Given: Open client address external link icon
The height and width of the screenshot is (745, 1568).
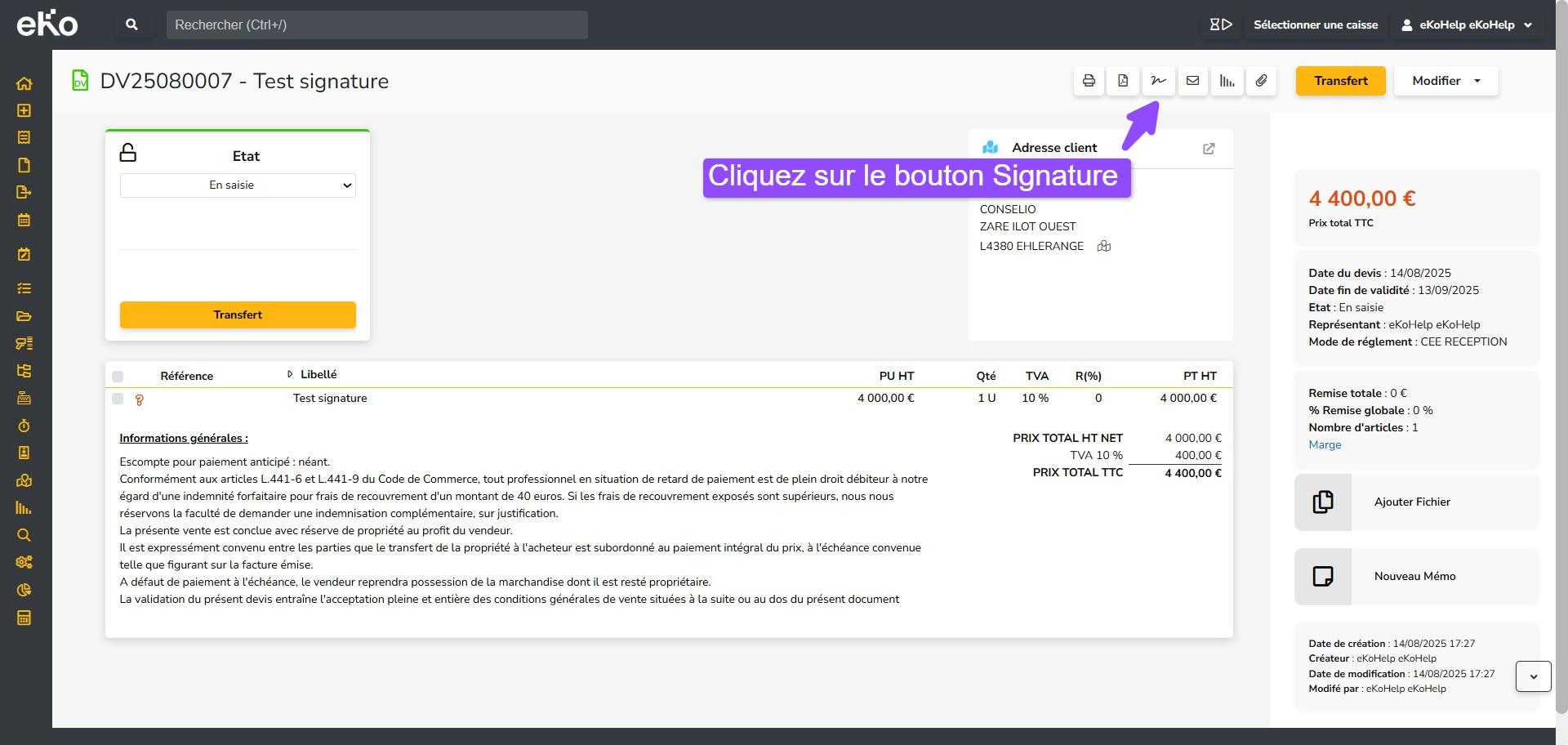Looking at the screenshot, I should [1209, 149].
